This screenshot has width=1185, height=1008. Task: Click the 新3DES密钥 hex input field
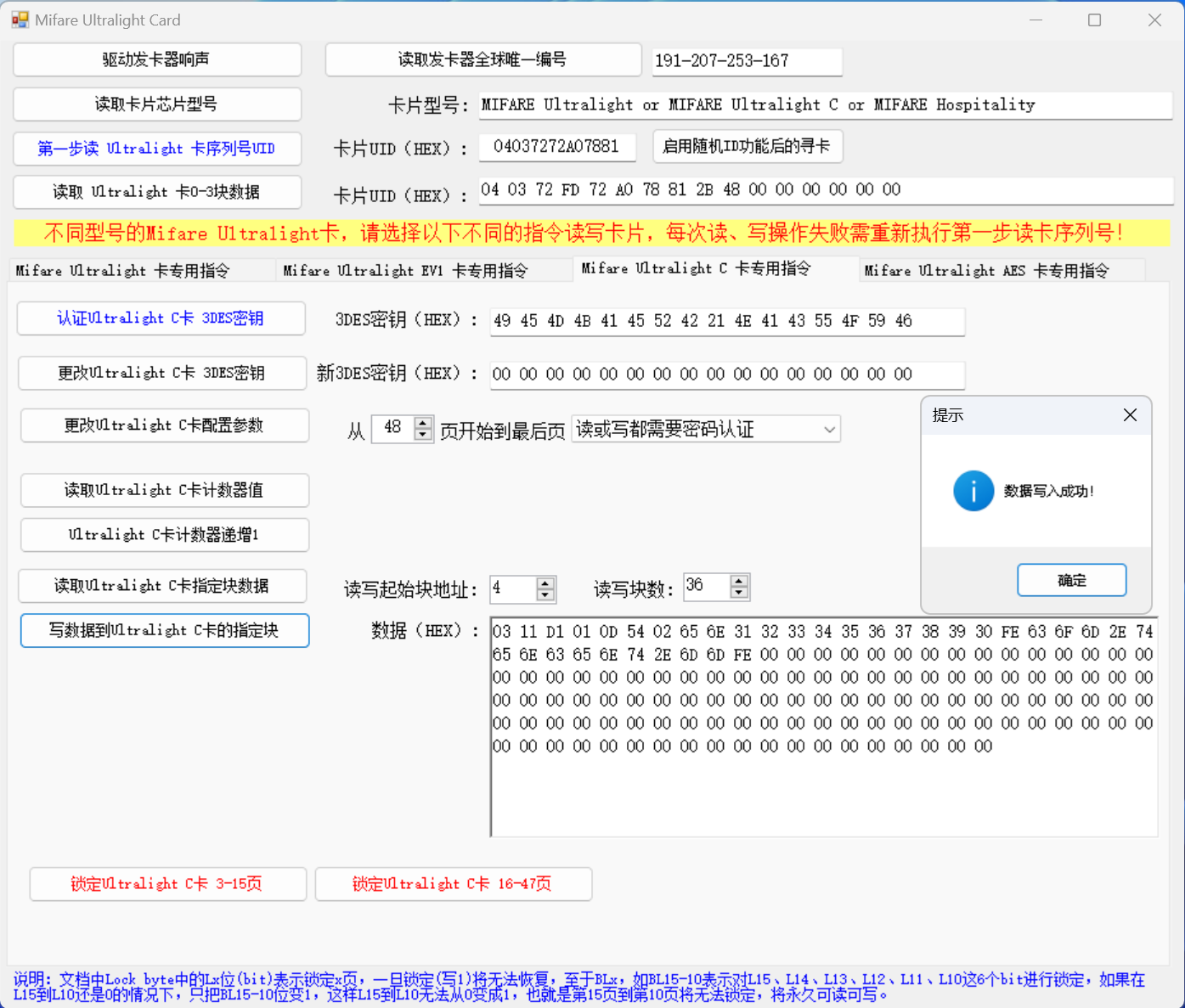click(x=726, y=374)
